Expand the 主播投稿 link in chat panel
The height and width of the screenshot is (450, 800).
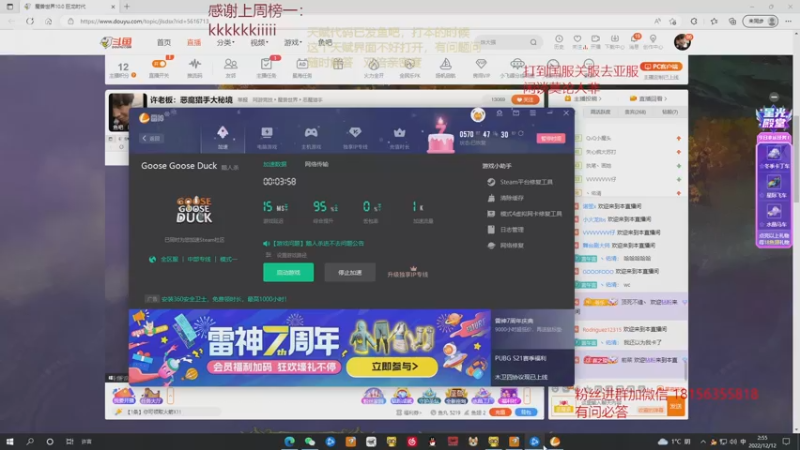click(x=584, y=98)
